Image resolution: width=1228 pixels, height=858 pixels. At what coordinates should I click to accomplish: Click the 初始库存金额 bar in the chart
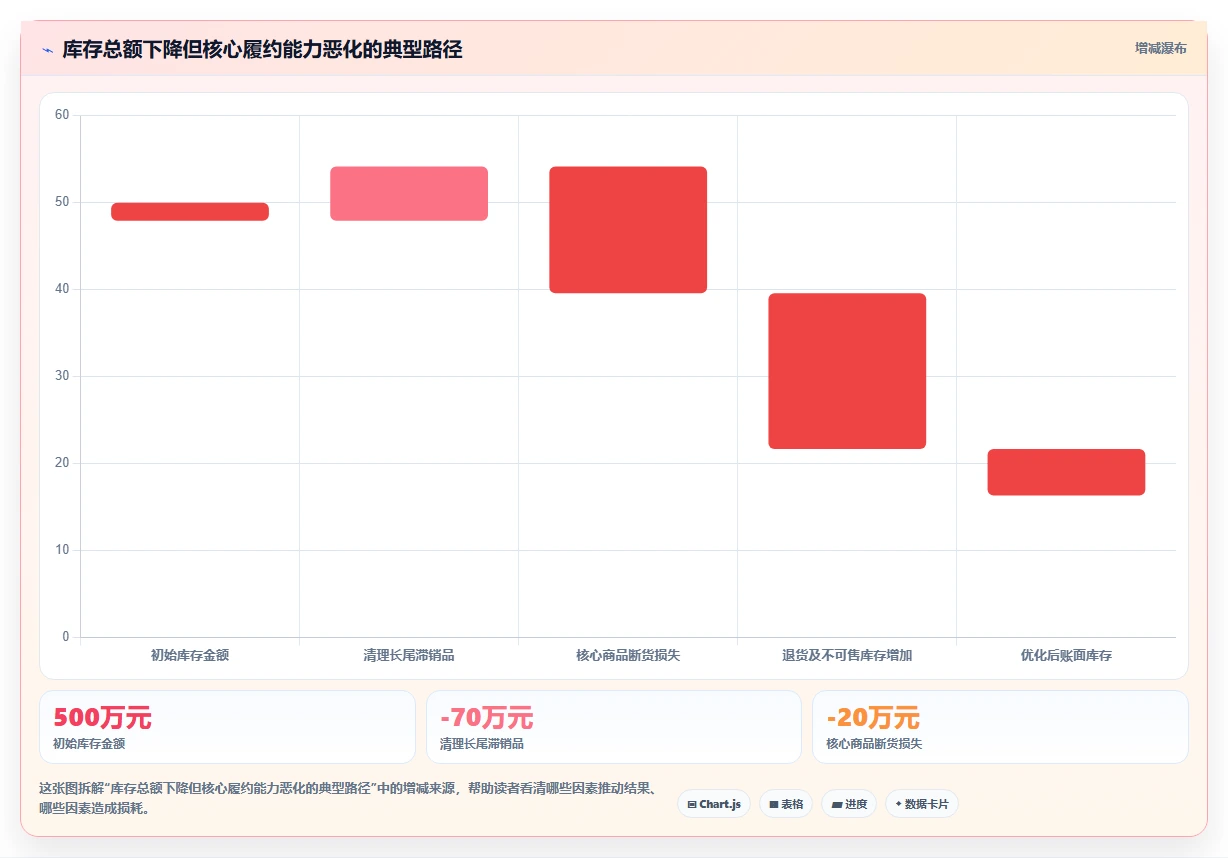tap(190, 211)
